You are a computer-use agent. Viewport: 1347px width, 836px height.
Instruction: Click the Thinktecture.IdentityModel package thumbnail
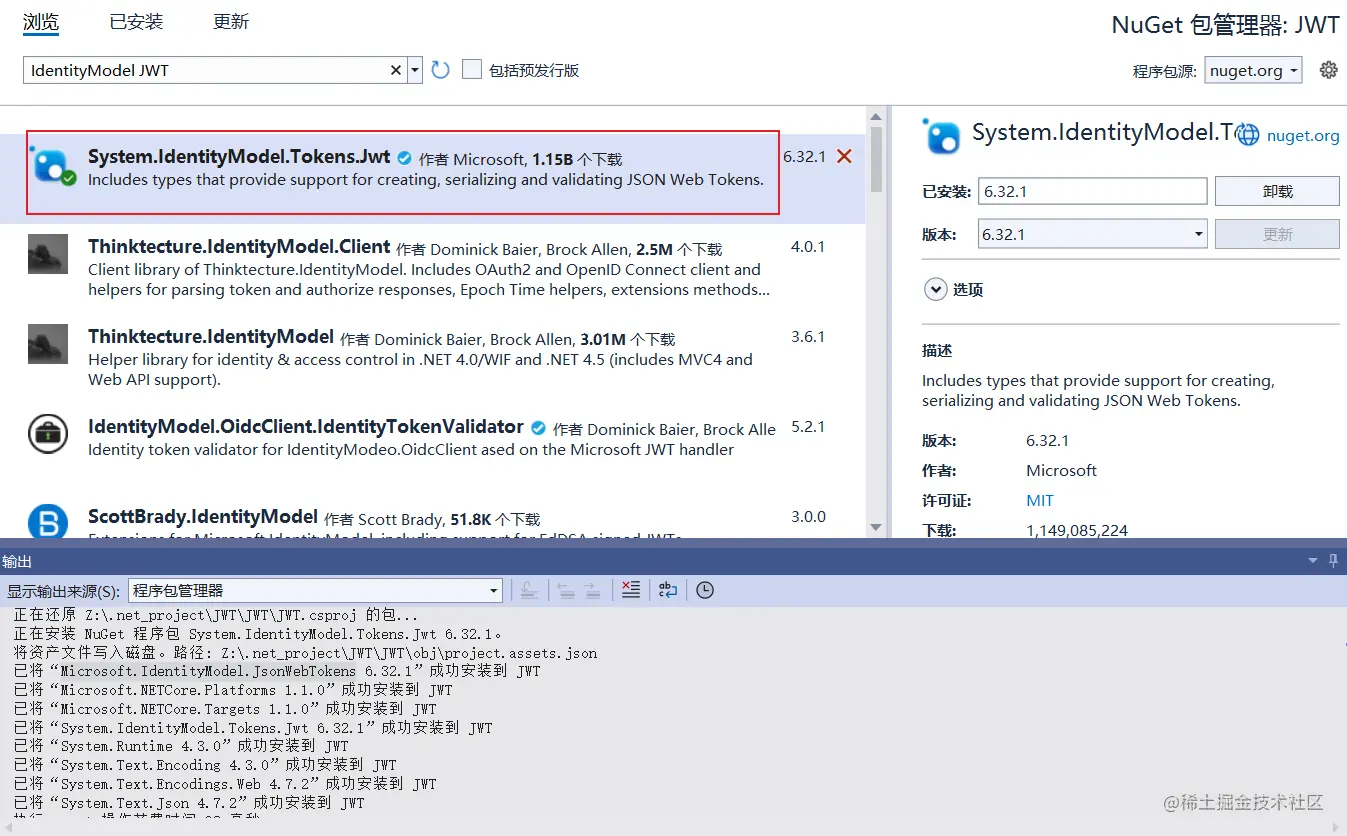(48, 344)
